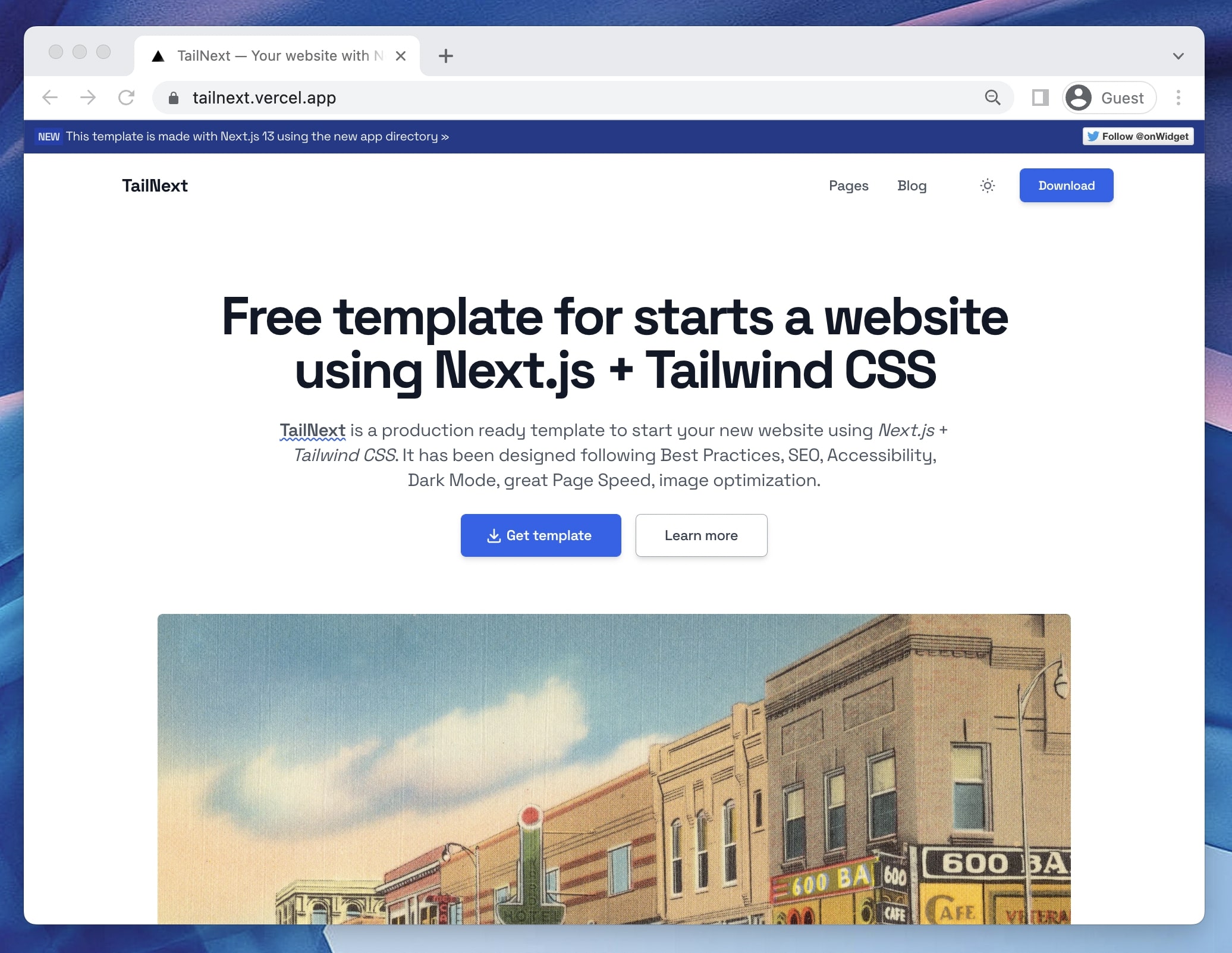
Task: Click the Get template button
Action: pyautogui.click(x=540, y=535)
